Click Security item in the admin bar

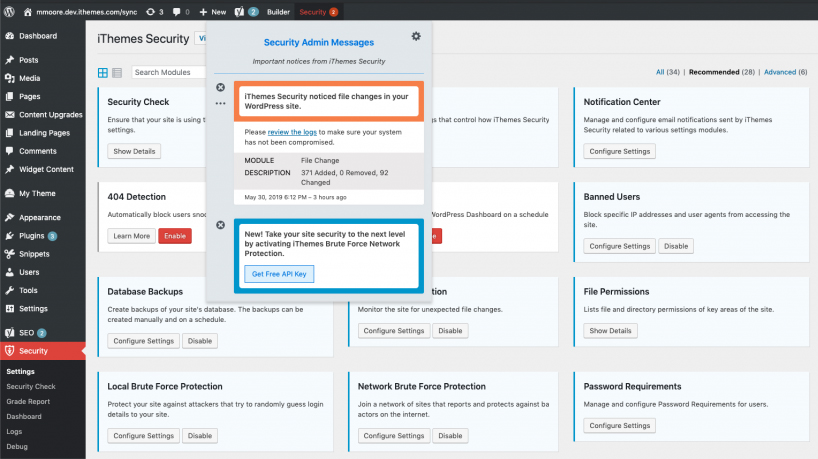click(x=318, y=11)
